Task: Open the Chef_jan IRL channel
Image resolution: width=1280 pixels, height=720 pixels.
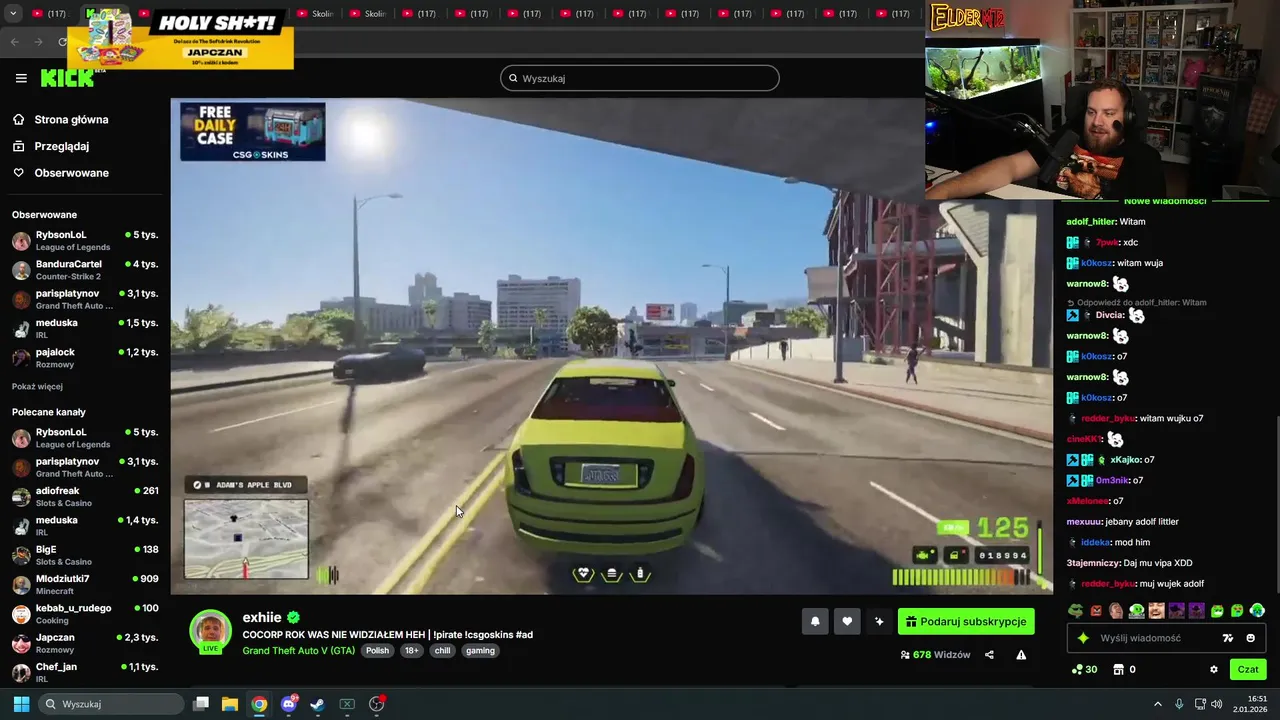Action: pyautogui.click(x=85, y=672)
